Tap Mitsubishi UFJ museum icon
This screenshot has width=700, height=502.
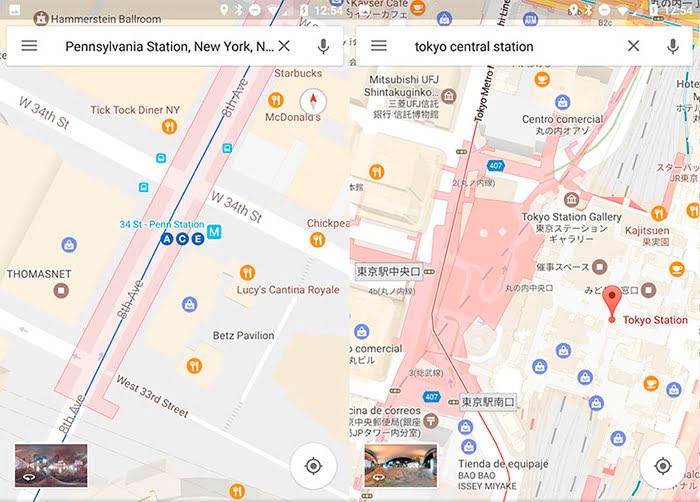(x=449, y=96)
